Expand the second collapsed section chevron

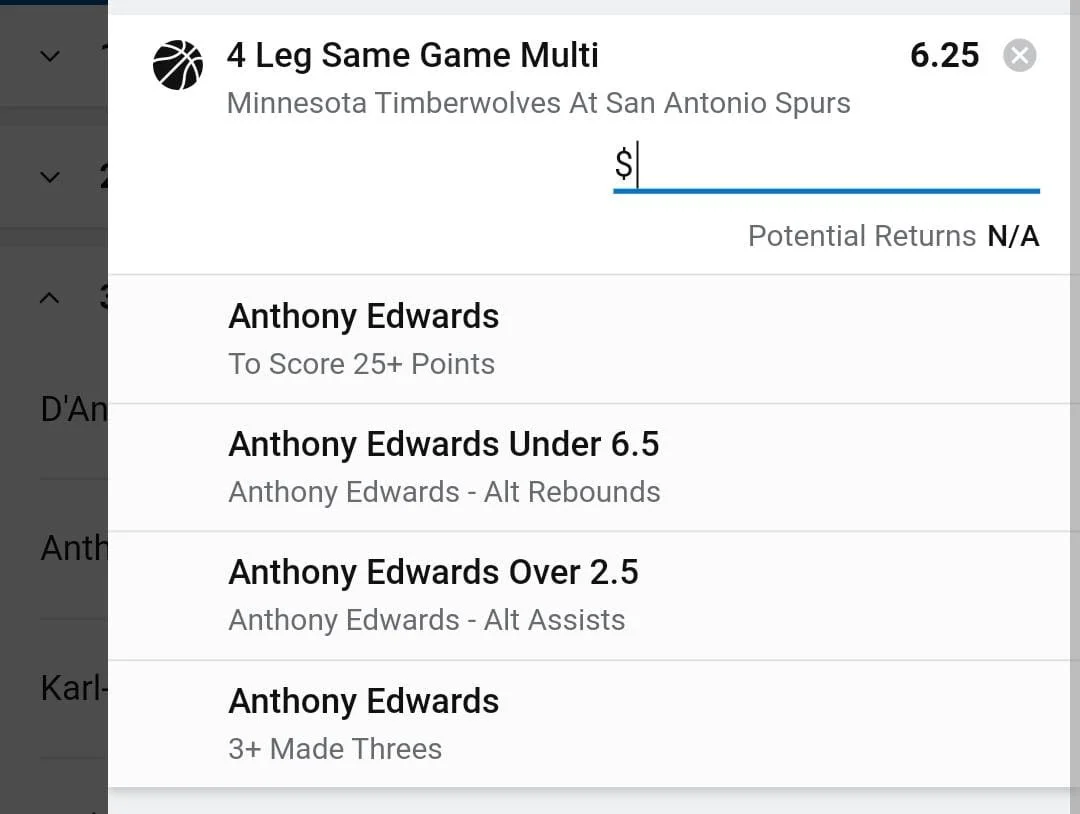pyautogui.click(x=50, y=178)
